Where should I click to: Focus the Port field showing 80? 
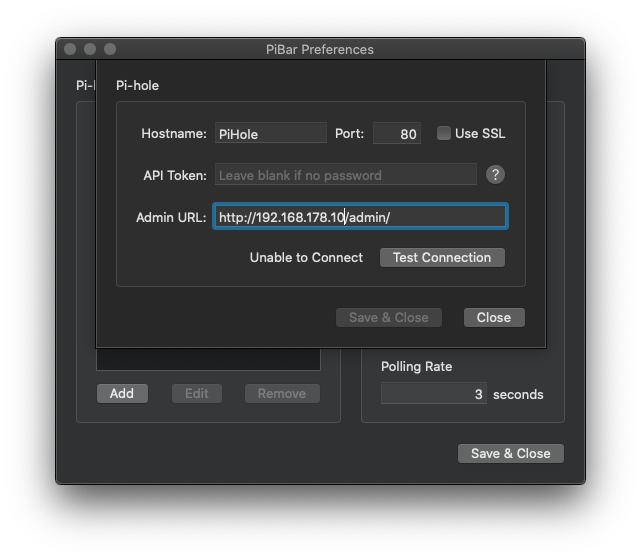tap(397, 133)
